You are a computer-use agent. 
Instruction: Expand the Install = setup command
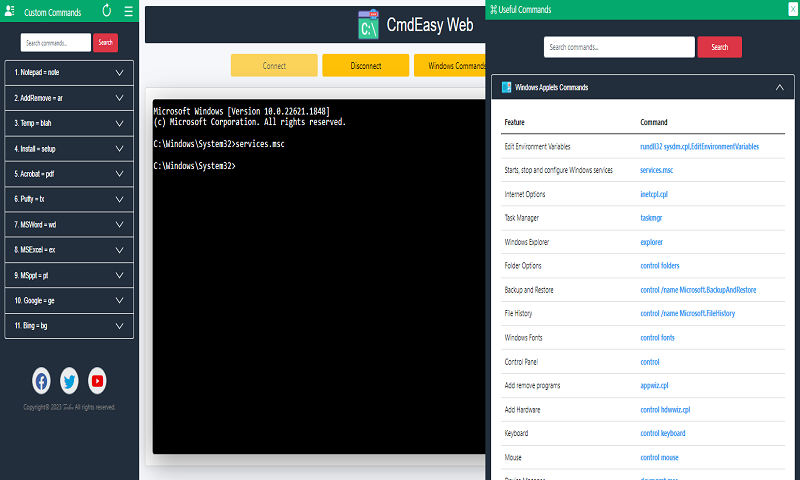tap(69, 148)
